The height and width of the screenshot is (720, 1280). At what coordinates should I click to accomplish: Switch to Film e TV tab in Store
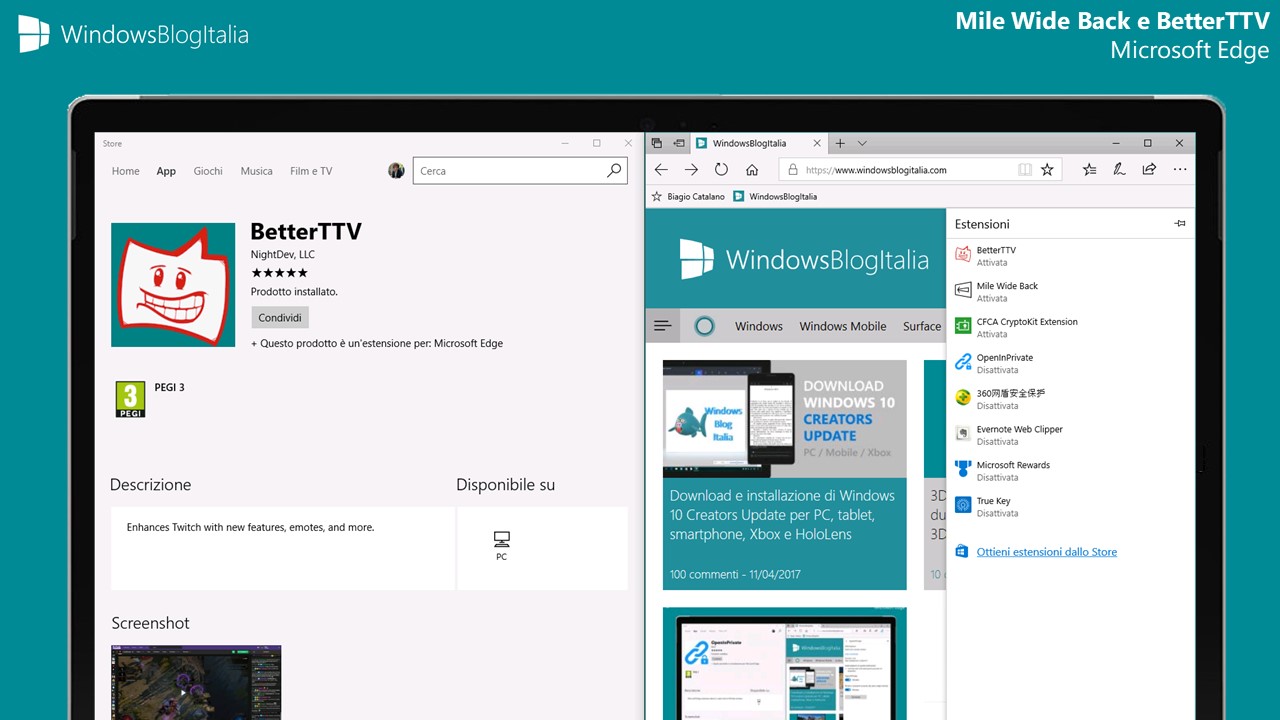(x=311, y=171)
